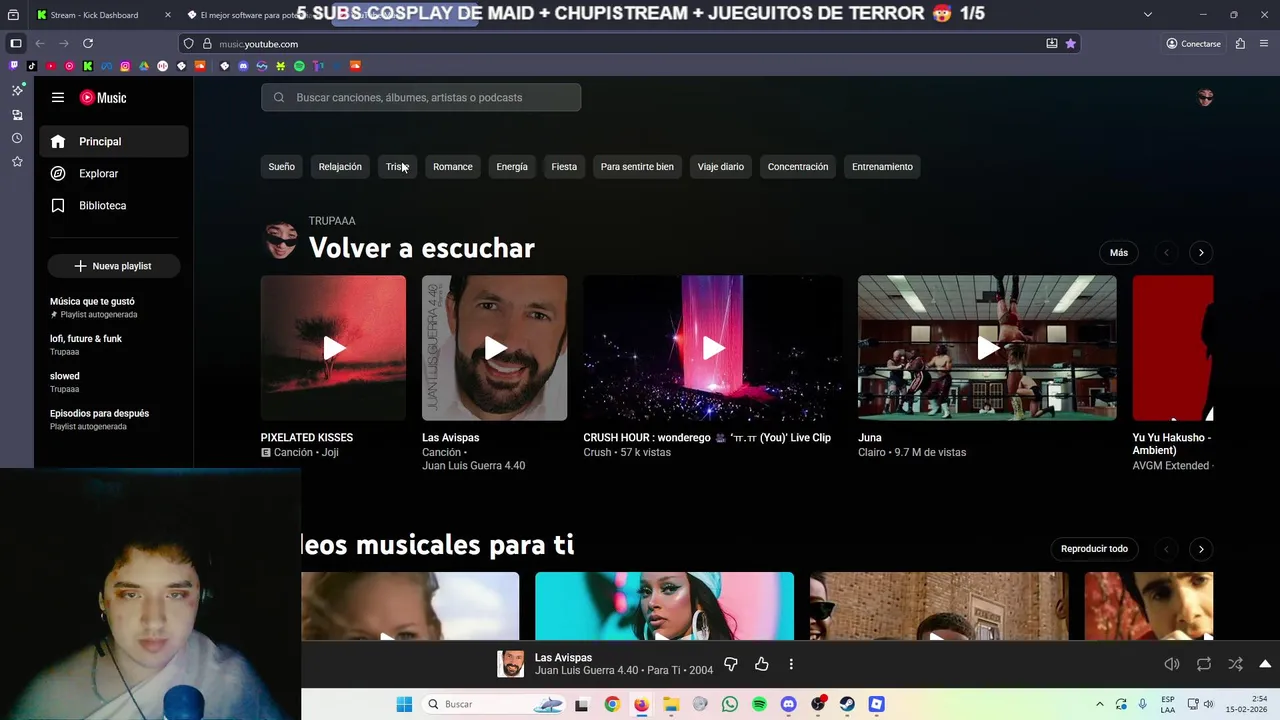This screenshot has height=720, width=1280.
Task: Open Música que te gustó playlist
Action: point(113,307)
